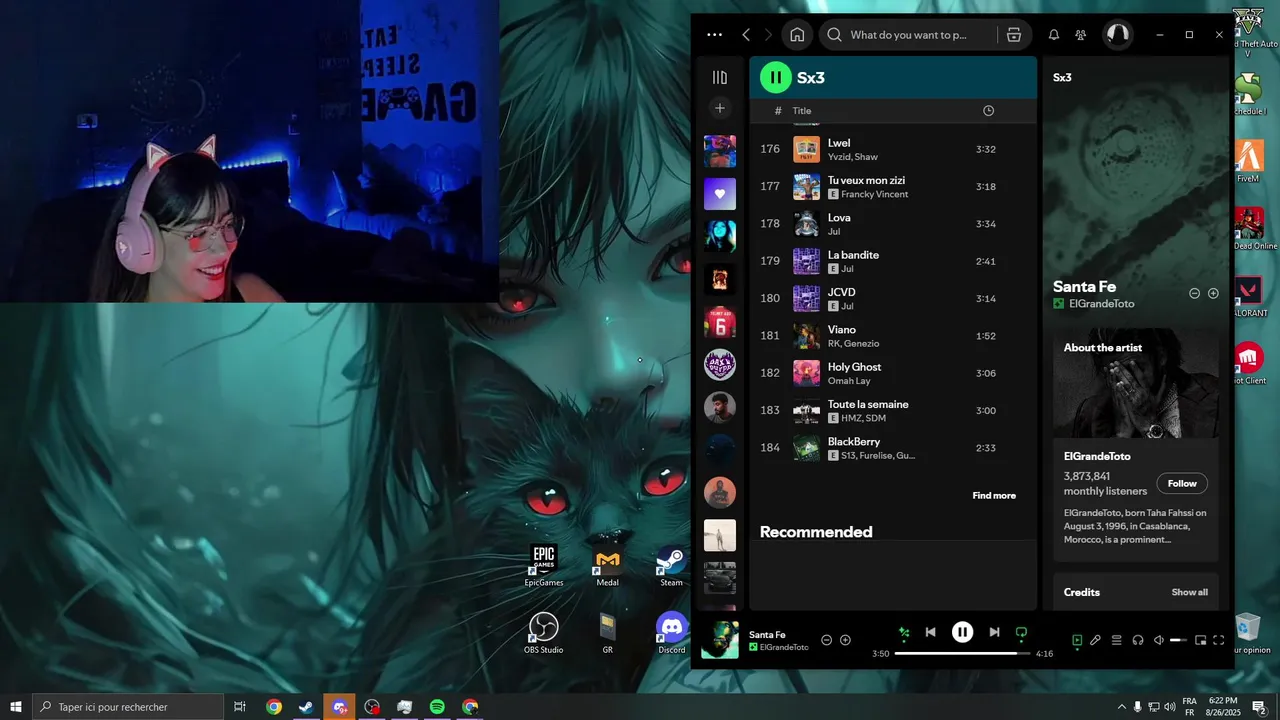The width and height of the screenshot is (1280, 720).
Task: Open the Browse icon in search bar
Action: click(x=1014, y=34)
